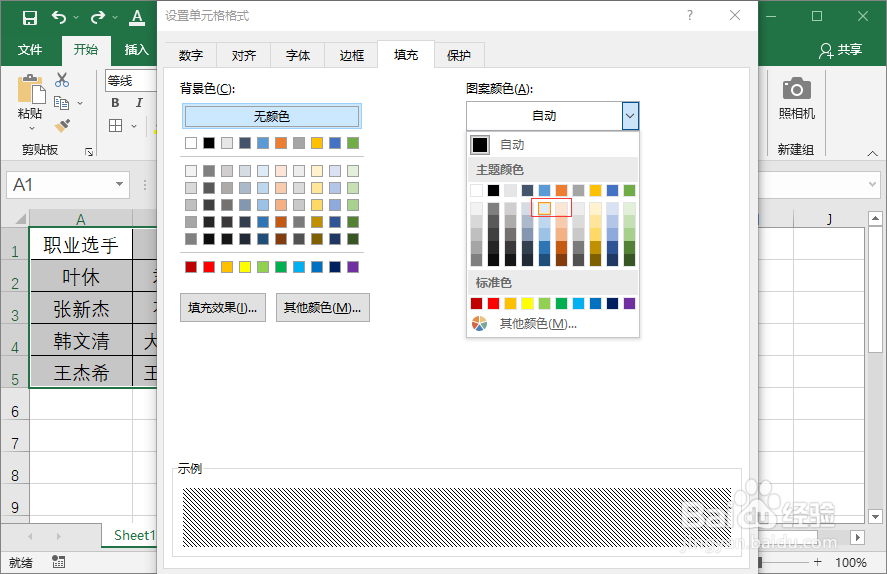The width and height of the screenshot is (887, 574).
Task: Click the zoom in plus icon
Action: coord(817,562)
